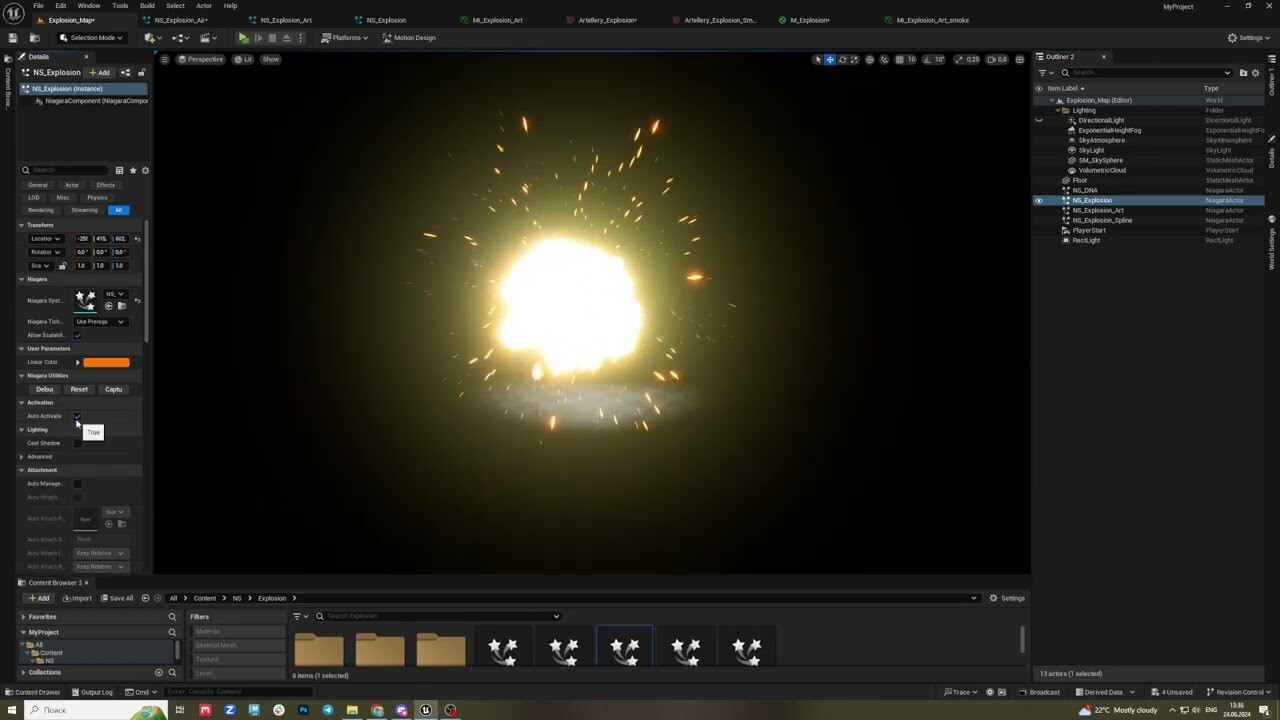Toggle visibility of NS_Explosion in the Outliner

(1038, 200)
